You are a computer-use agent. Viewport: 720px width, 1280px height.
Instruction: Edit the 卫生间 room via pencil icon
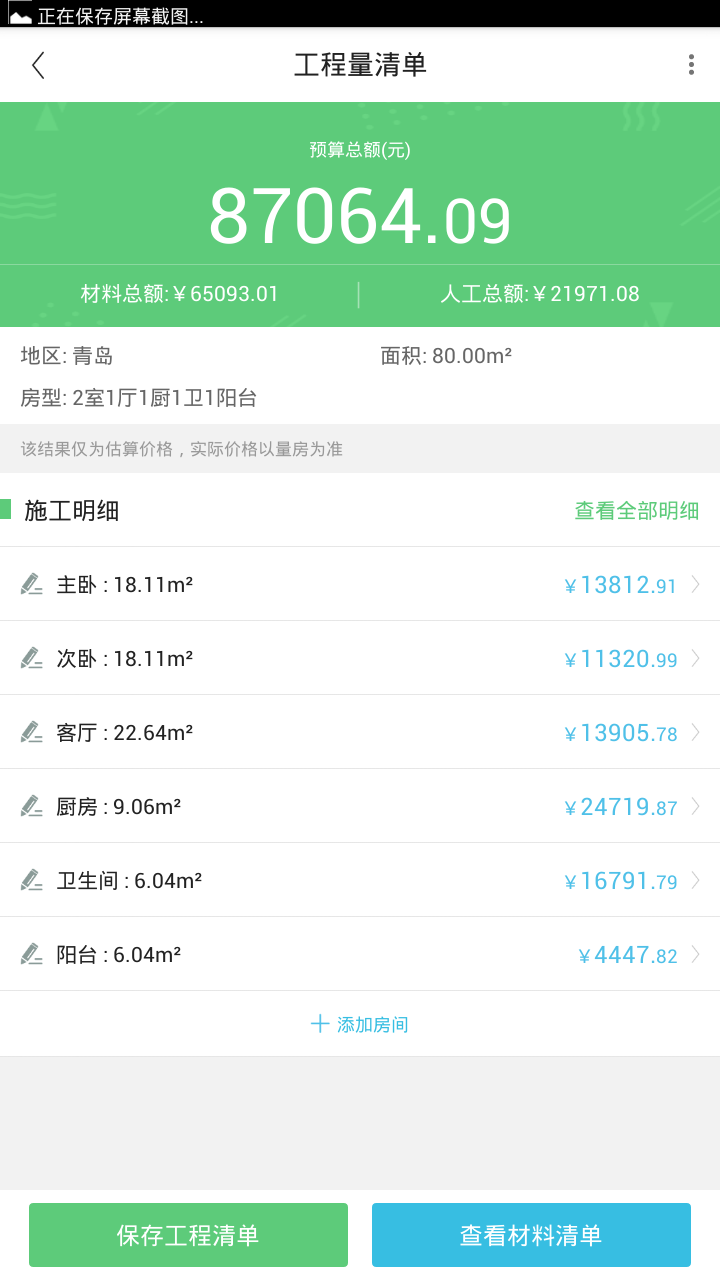(32, 880)
